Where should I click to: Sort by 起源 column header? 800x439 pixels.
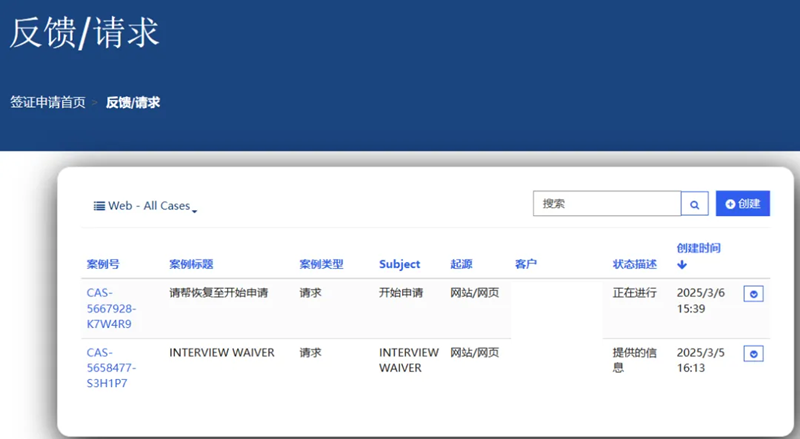[461, 264]
